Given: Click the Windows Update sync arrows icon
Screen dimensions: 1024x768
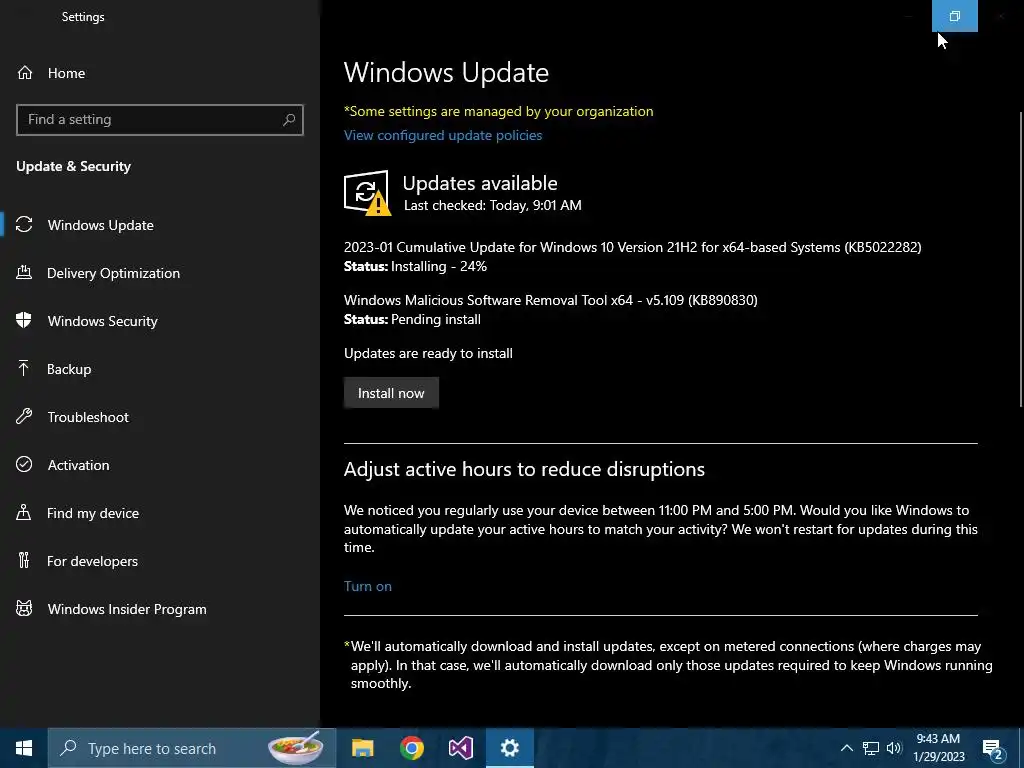Looking at the screenshot, I should (x=24, y=225).
